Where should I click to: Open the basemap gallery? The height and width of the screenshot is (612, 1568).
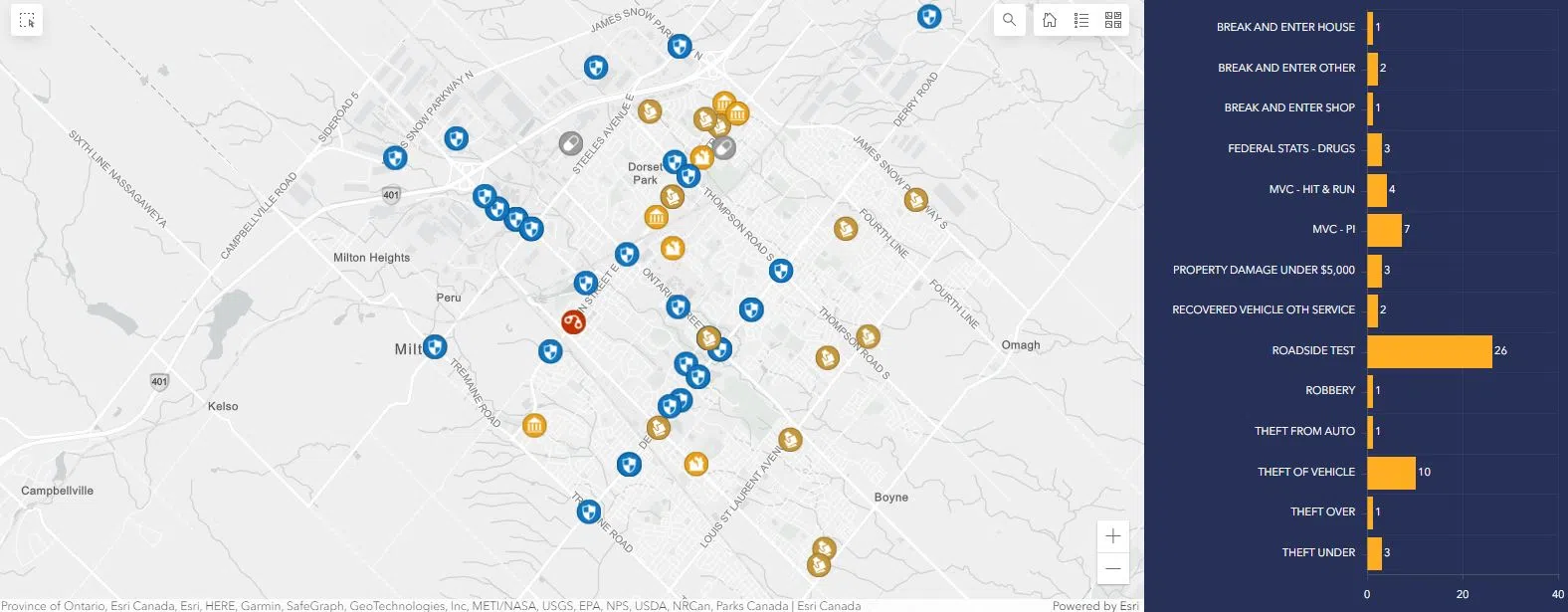pos(1113,20)
